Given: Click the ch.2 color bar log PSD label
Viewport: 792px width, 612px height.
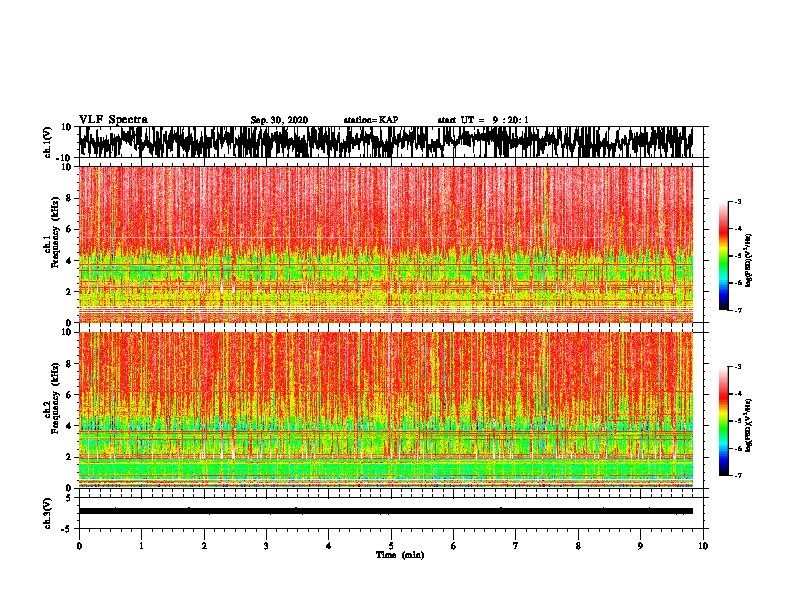Looking at the screenshot, I should pyautogui.click(x=749, y=425).
